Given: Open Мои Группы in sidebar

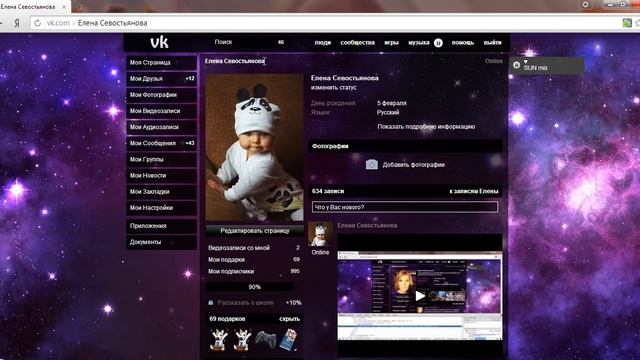Looking at the screenshot, I should tap(162, 159).
